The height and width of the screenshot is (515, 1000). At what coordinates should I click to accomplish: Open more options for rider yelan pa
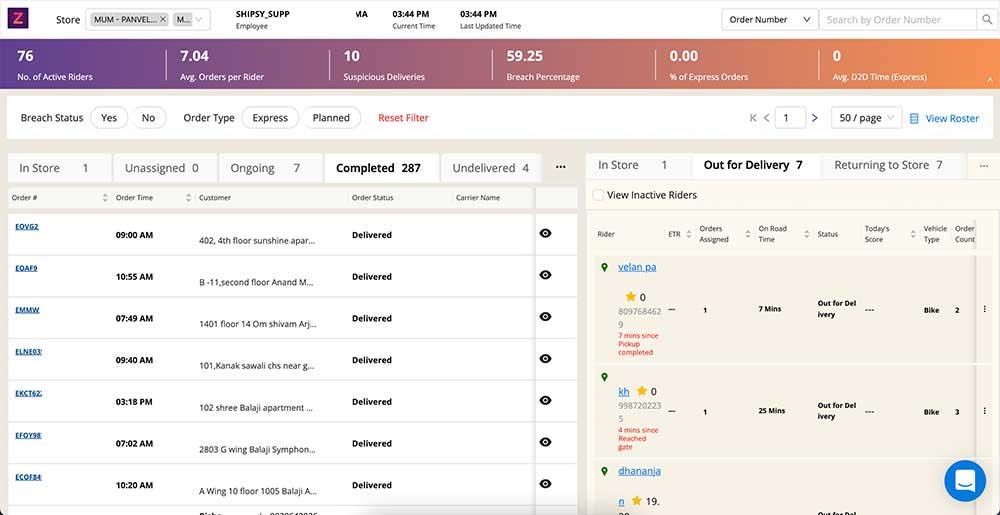[x=985, y=309]
